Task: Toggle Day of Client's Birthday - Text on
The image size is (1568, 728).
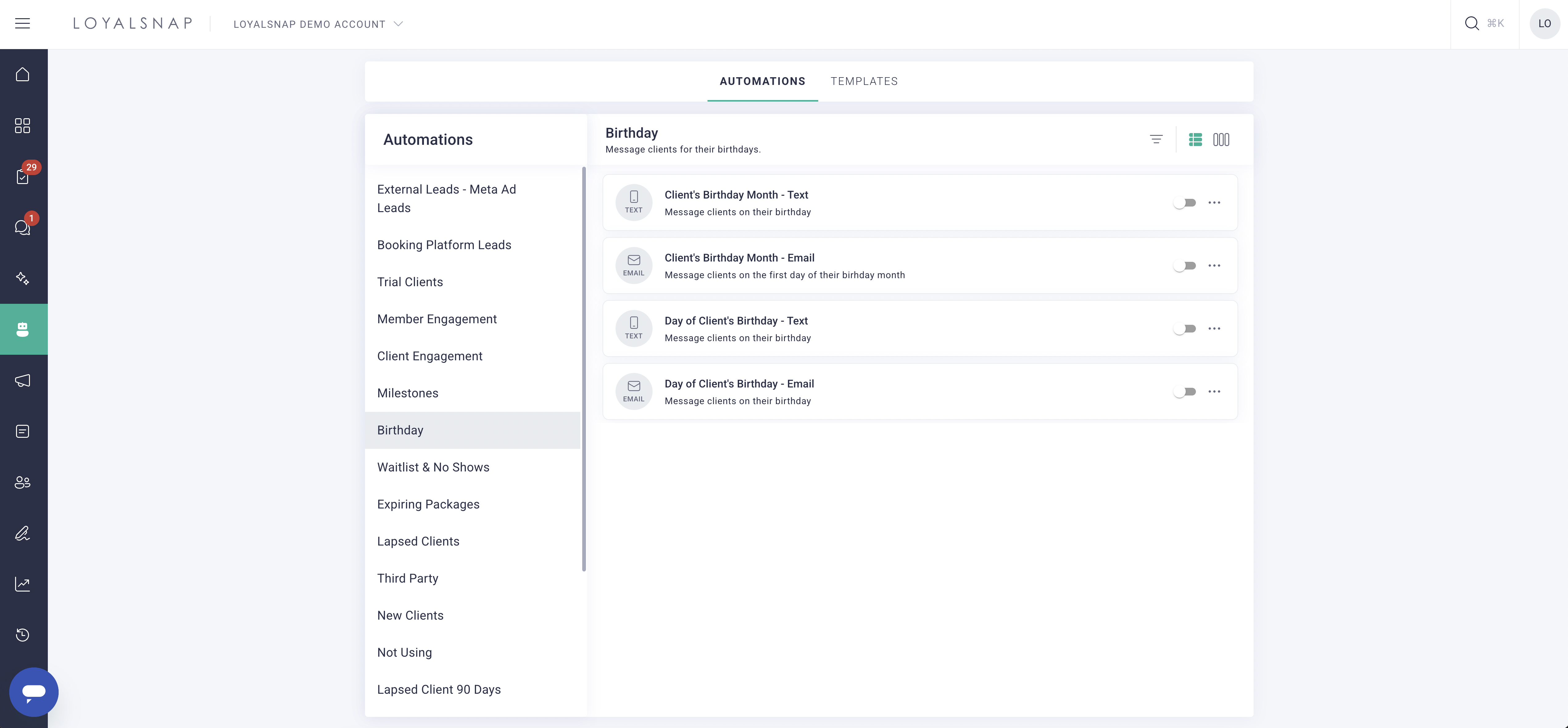Action: click(x=1184, y=329)
